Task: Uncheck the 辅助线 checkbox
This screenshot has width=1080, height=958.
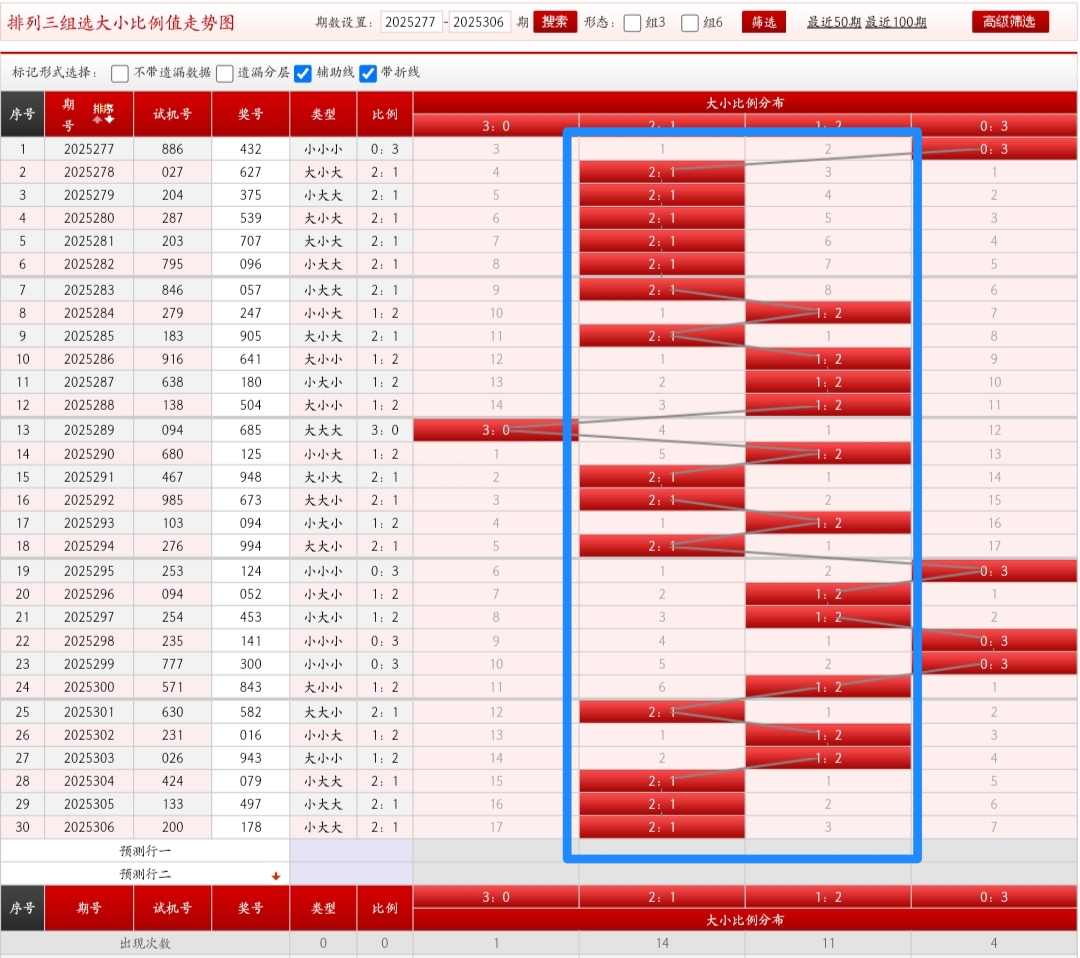Action: tap(303, 73)
